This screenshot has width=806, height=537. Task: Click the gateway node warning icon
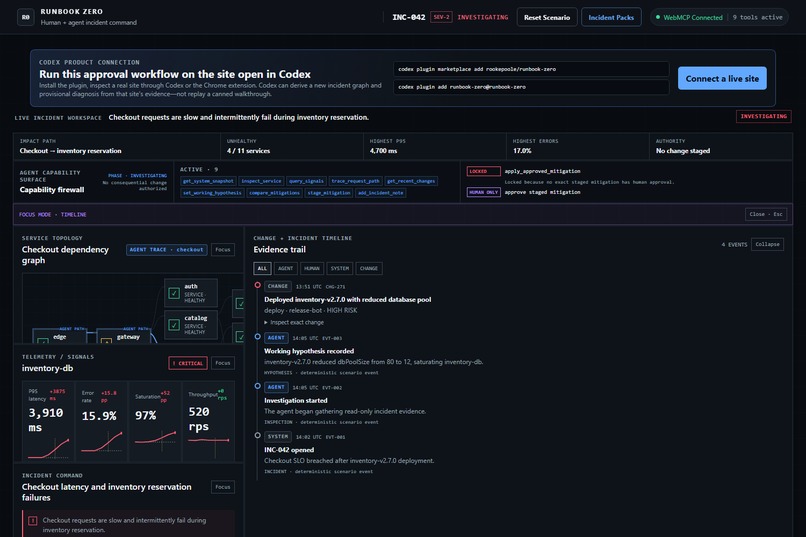(x=106, y=340)
